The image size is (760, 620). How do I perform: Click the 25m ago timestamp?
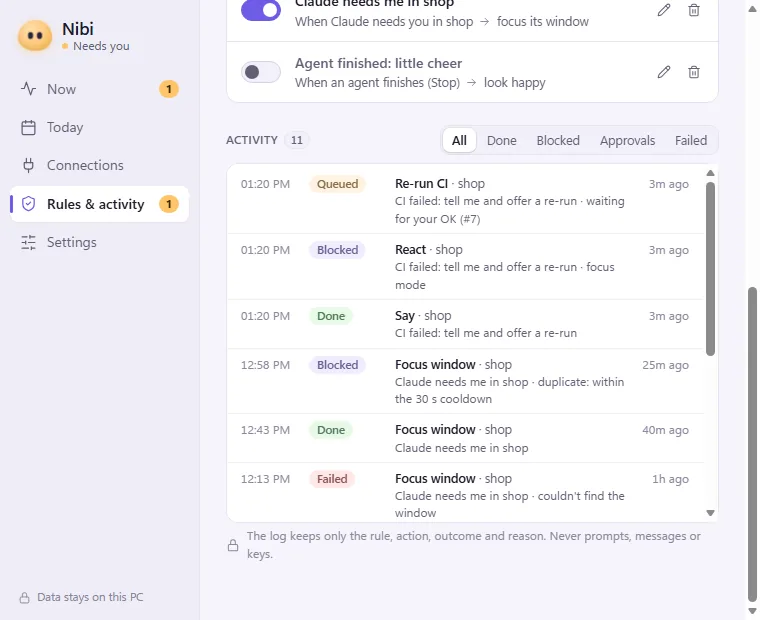coord(665,365)
